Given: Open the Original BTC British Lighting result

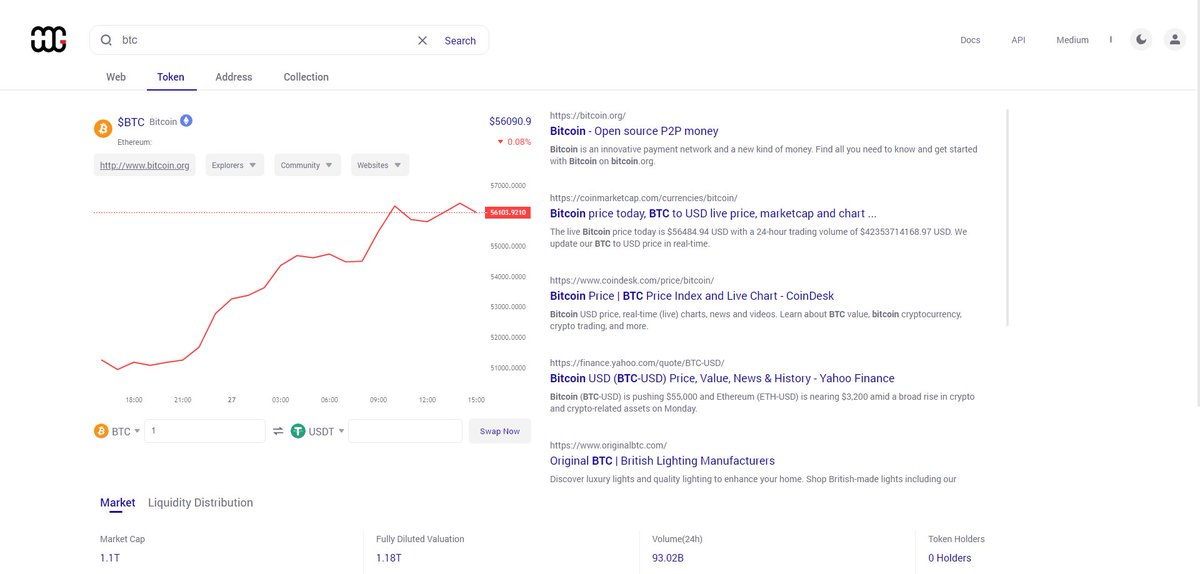Looking at the screenshot, I should 662,461.
